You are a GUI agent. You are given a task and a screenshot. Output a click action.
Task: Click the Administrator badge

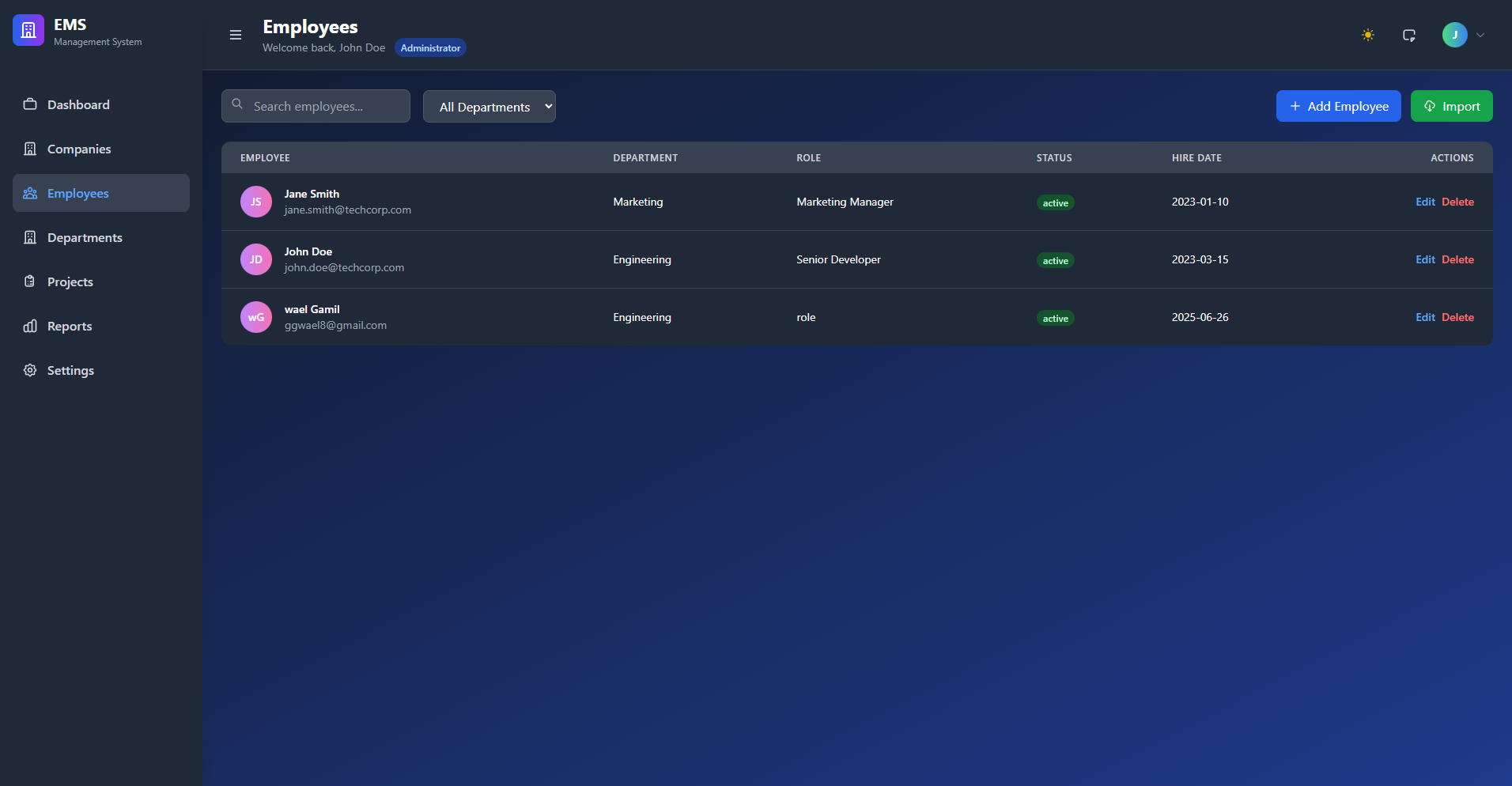(429, 47)
